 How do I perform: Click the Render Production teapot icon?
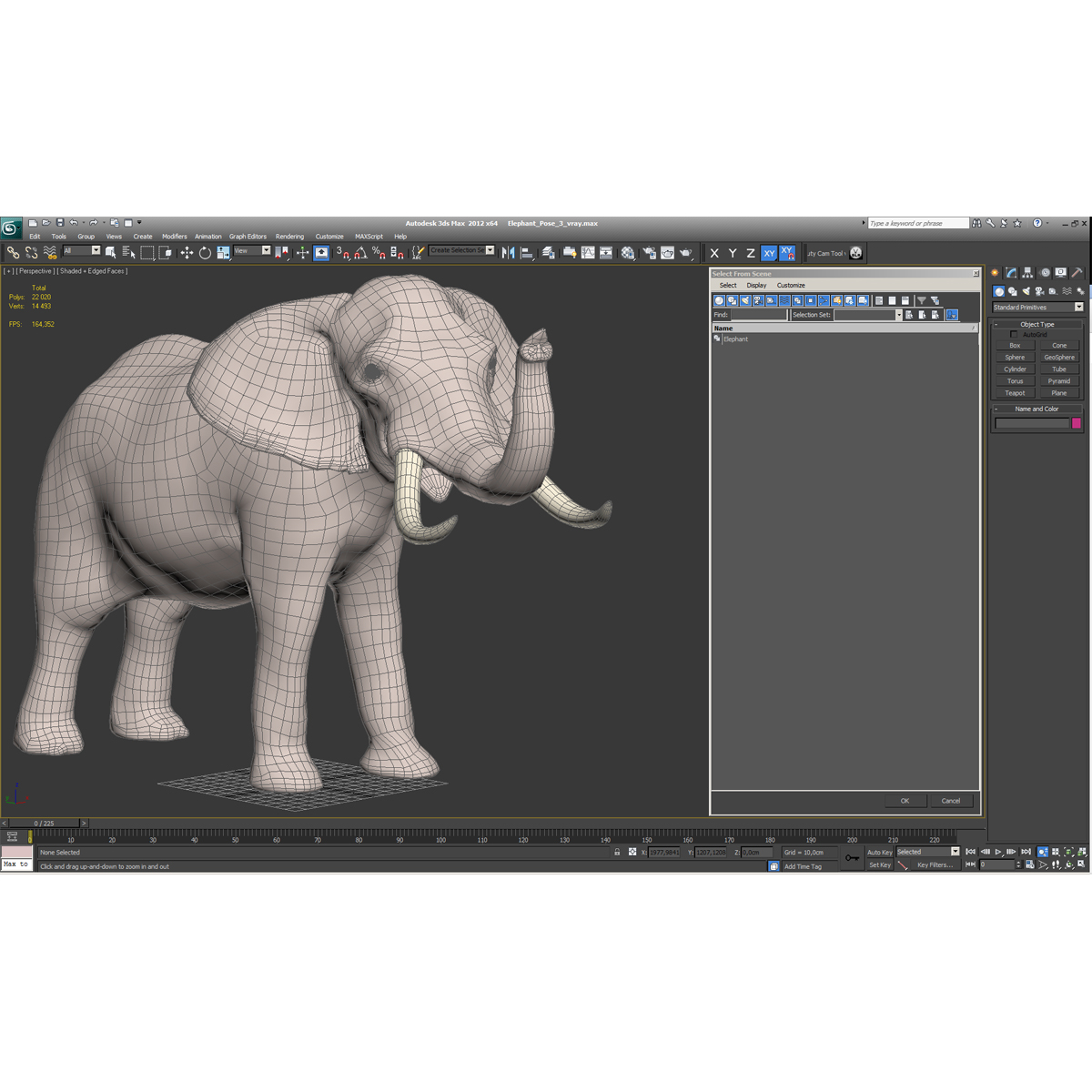point(686,253)
